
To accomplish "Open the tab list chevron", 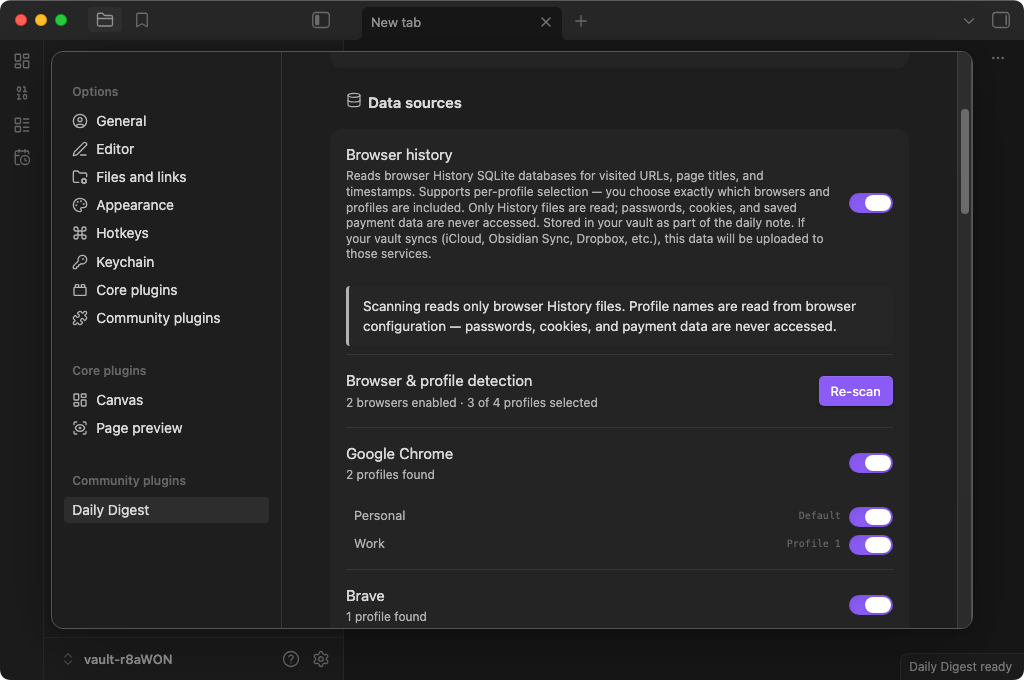I will coord(968,21).
